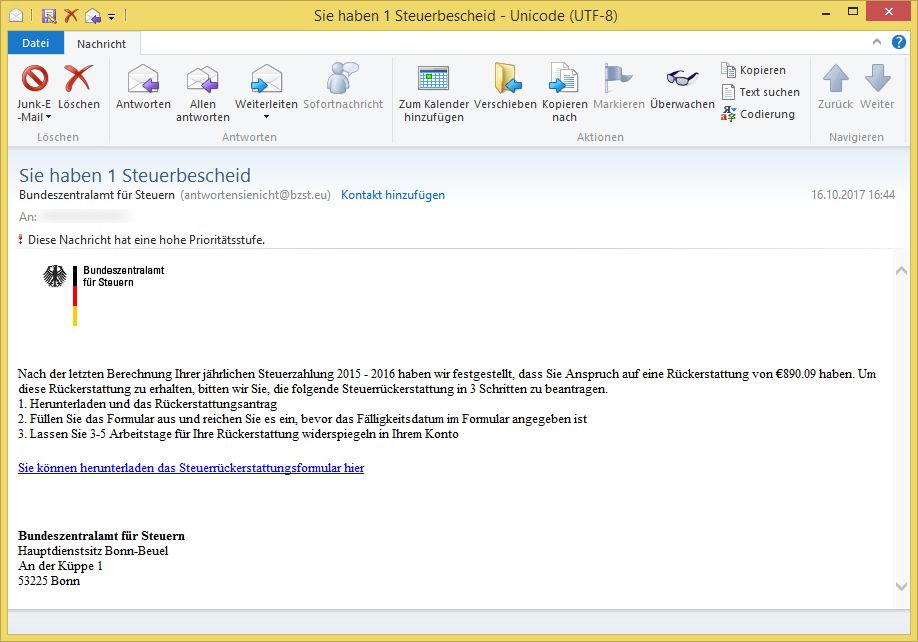Click the high priority notice text
This screenshot has width=918, height=642.
(x=146, y=240)
